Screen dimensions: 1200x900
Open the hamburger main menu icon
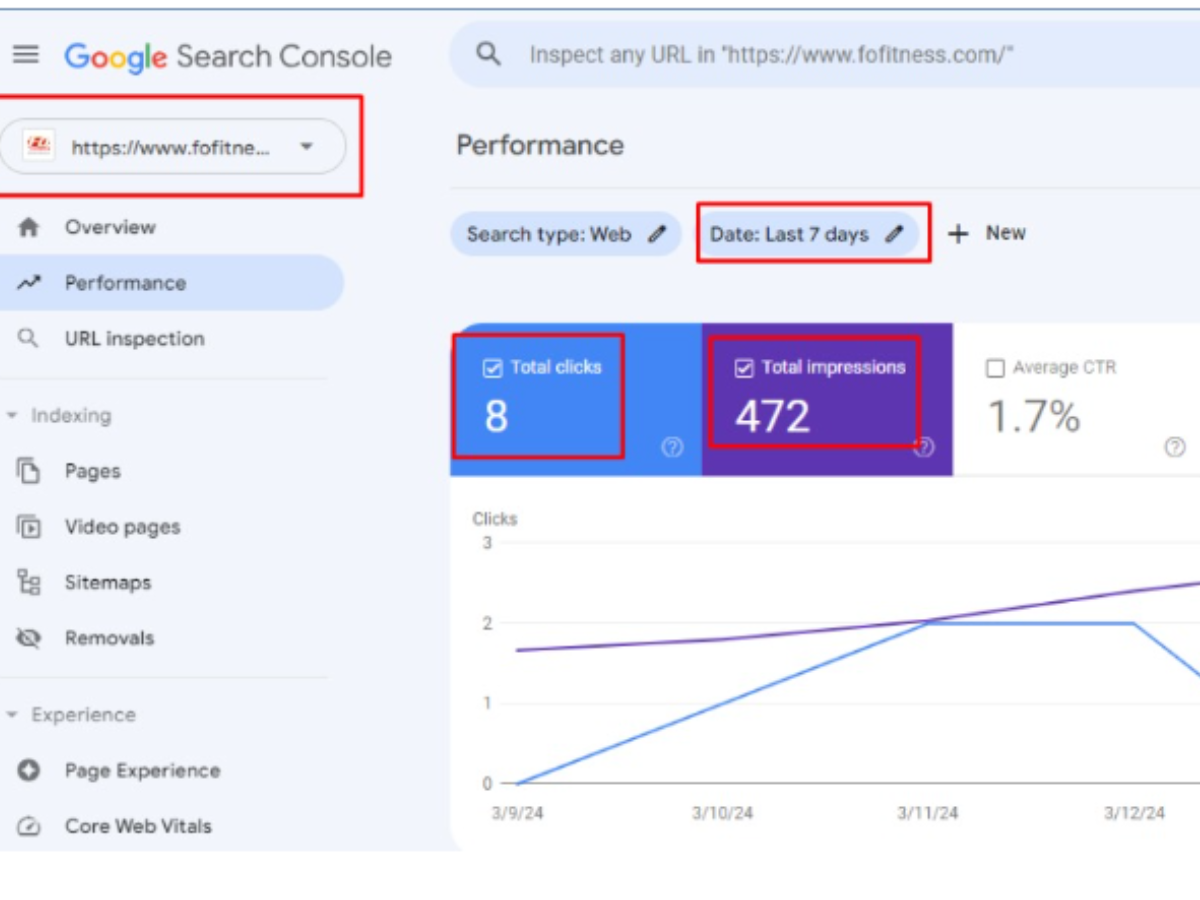(26, 55)
